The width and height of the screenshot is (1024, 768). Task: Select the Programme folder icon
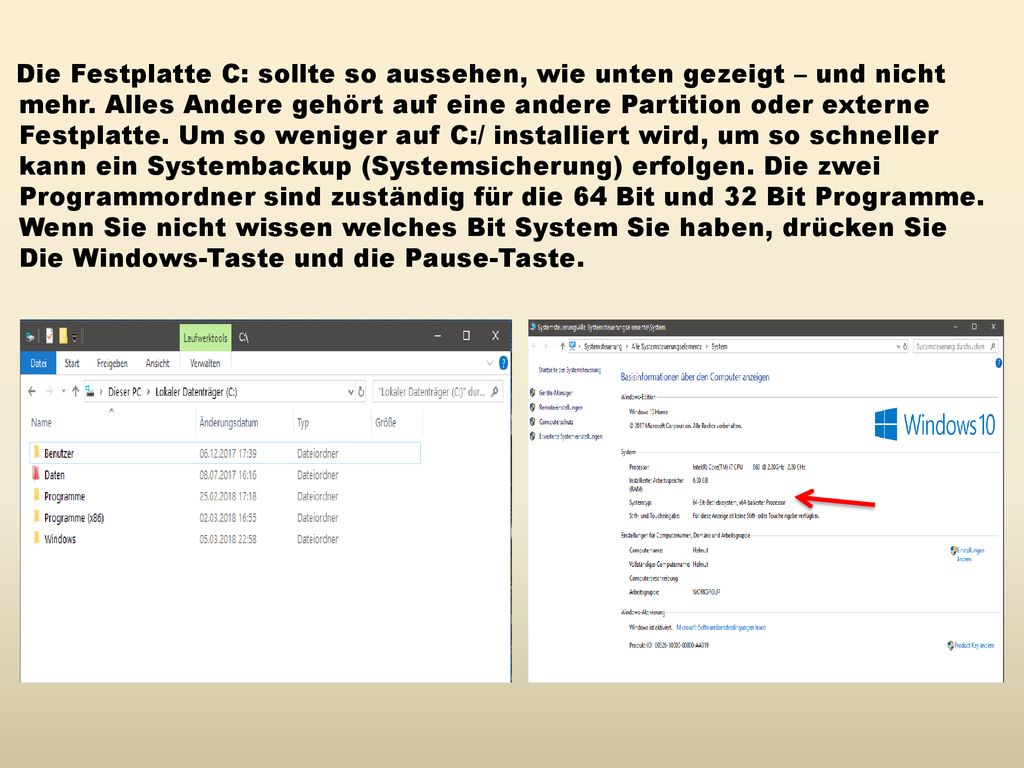[37, 496]
